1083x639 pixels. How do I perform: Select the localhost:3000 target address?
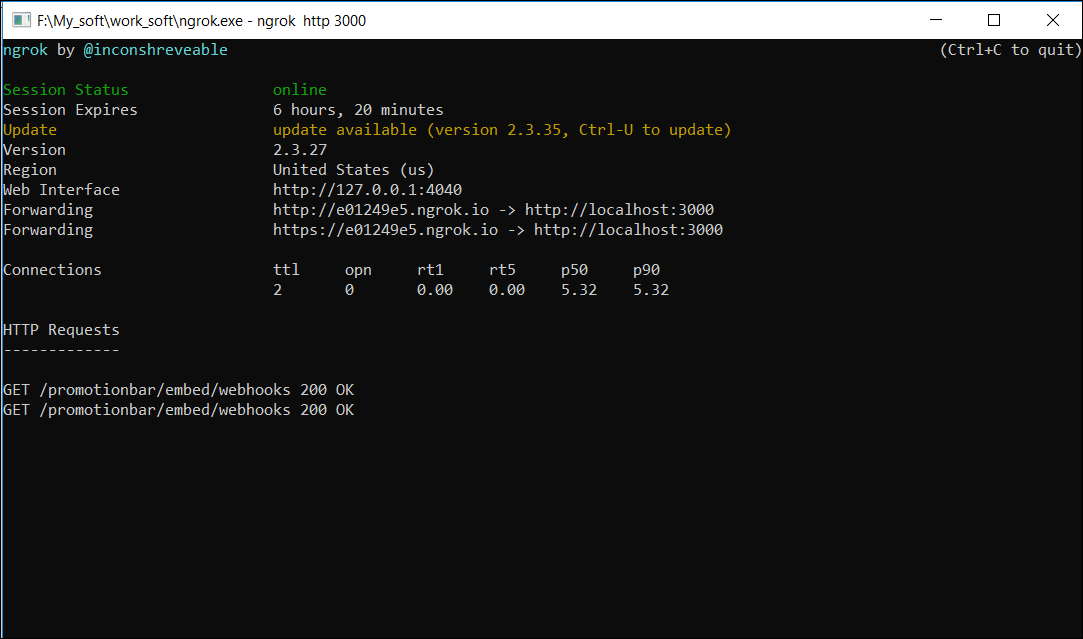(620, 209)
